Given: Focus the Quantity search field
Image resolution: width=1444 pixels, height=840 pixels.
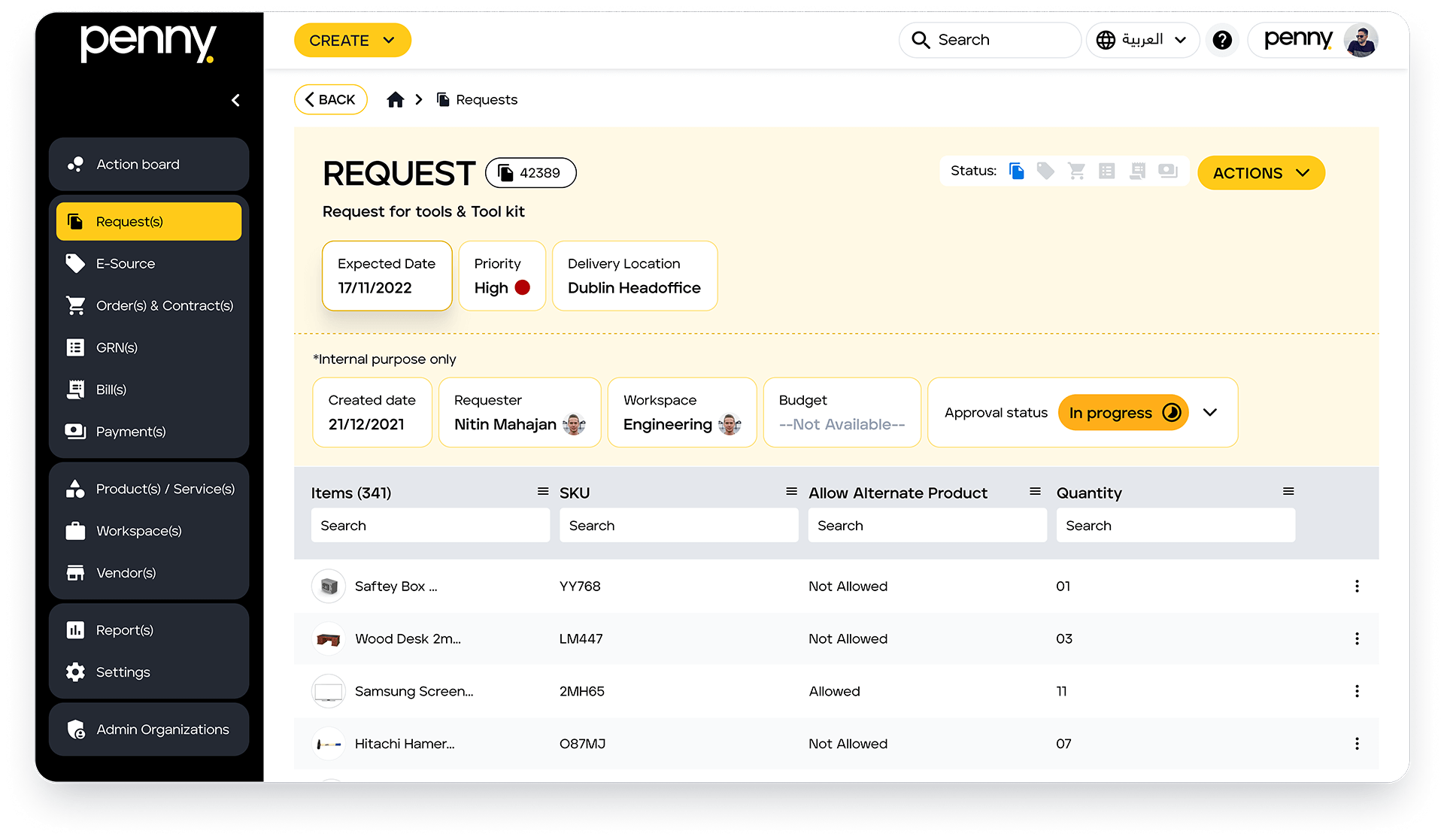Looking at the screenshot, I should pos(1176,525).
